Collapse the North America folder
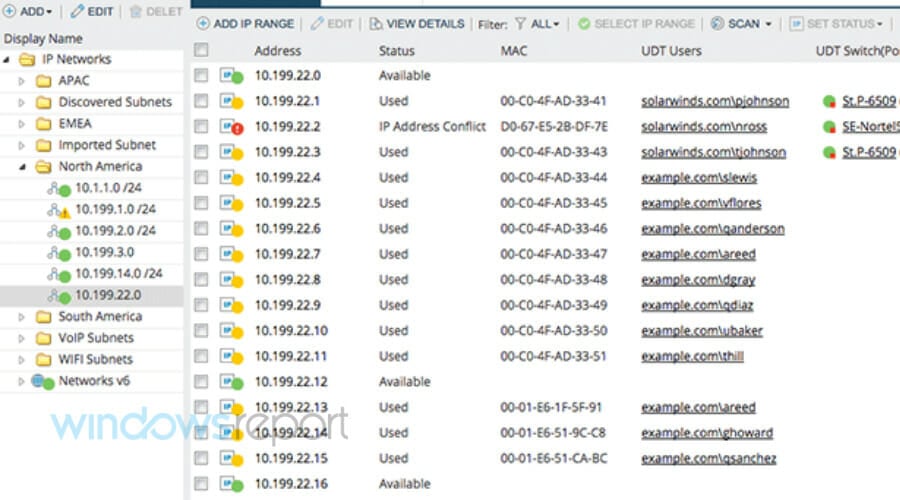The image size is (900, 500). (x=22, y=167)
